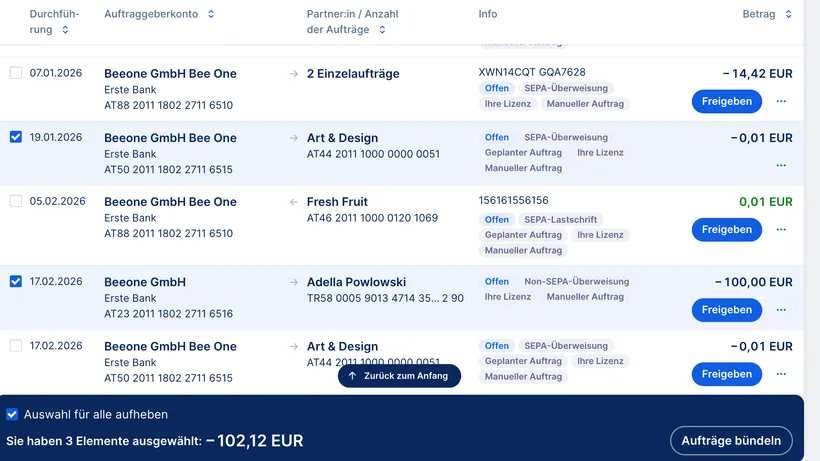
Task: Tick the 05.02.2026 Fresh Fruit checkbox
Action: coord(15,201)
